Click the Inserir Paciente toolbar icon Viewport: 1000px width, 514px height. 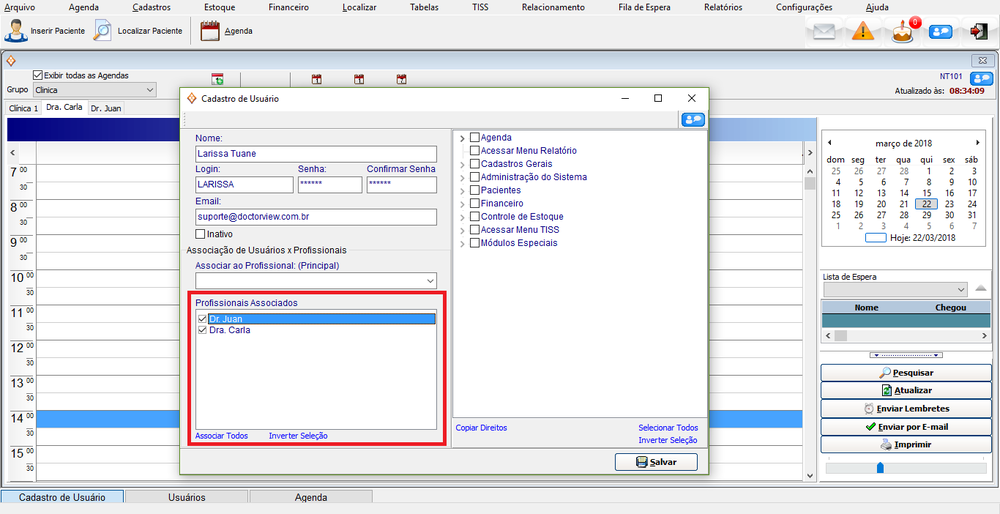point(17,31)
